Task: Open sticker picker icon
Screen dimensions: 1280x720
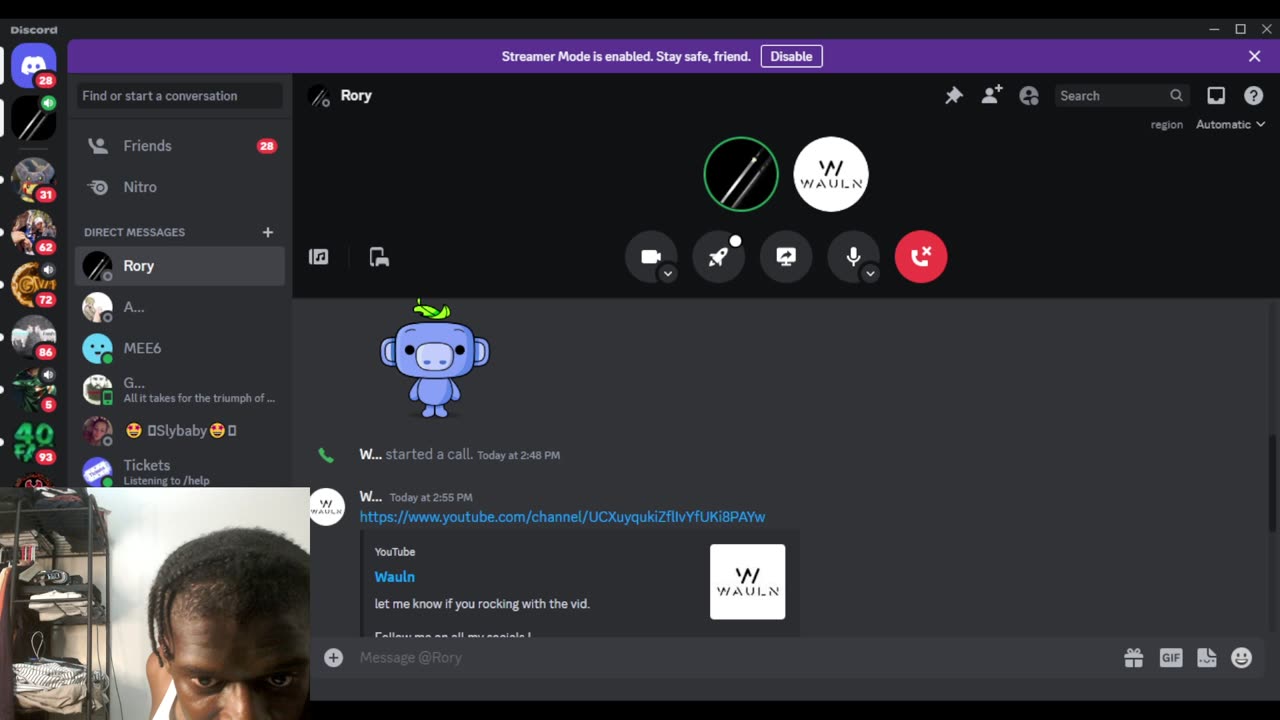Action: (x=1206, y=657)
